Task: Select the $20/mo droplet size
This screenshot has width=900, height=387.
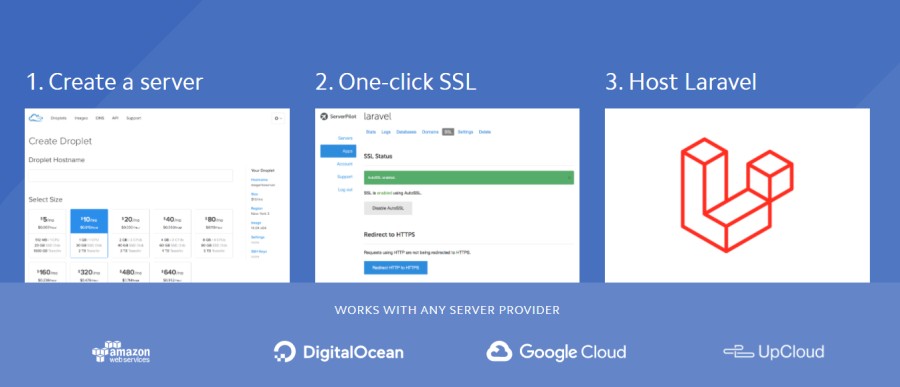Action: [130, 233]
